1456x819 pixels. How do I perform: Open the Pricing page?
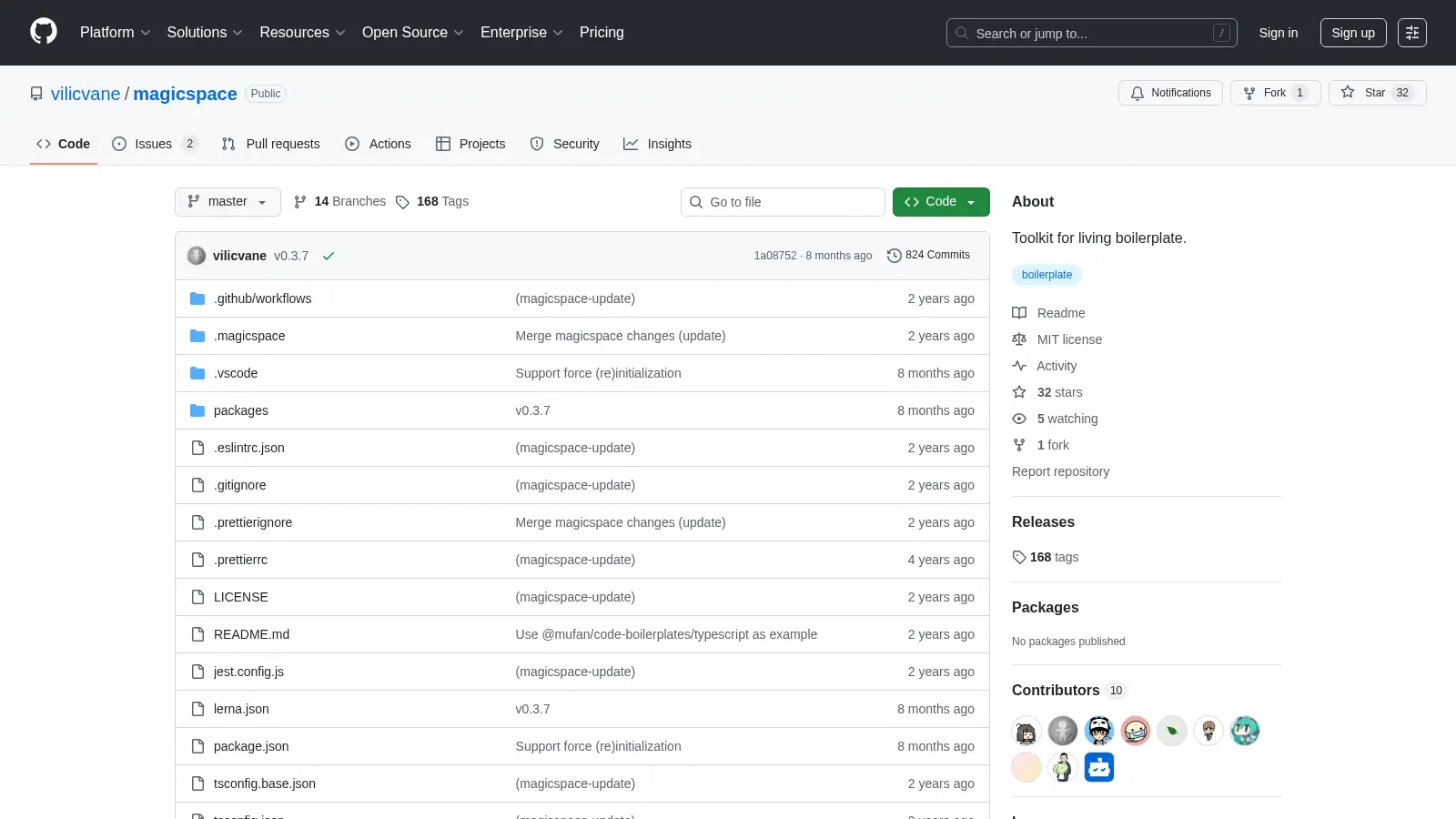602,33
